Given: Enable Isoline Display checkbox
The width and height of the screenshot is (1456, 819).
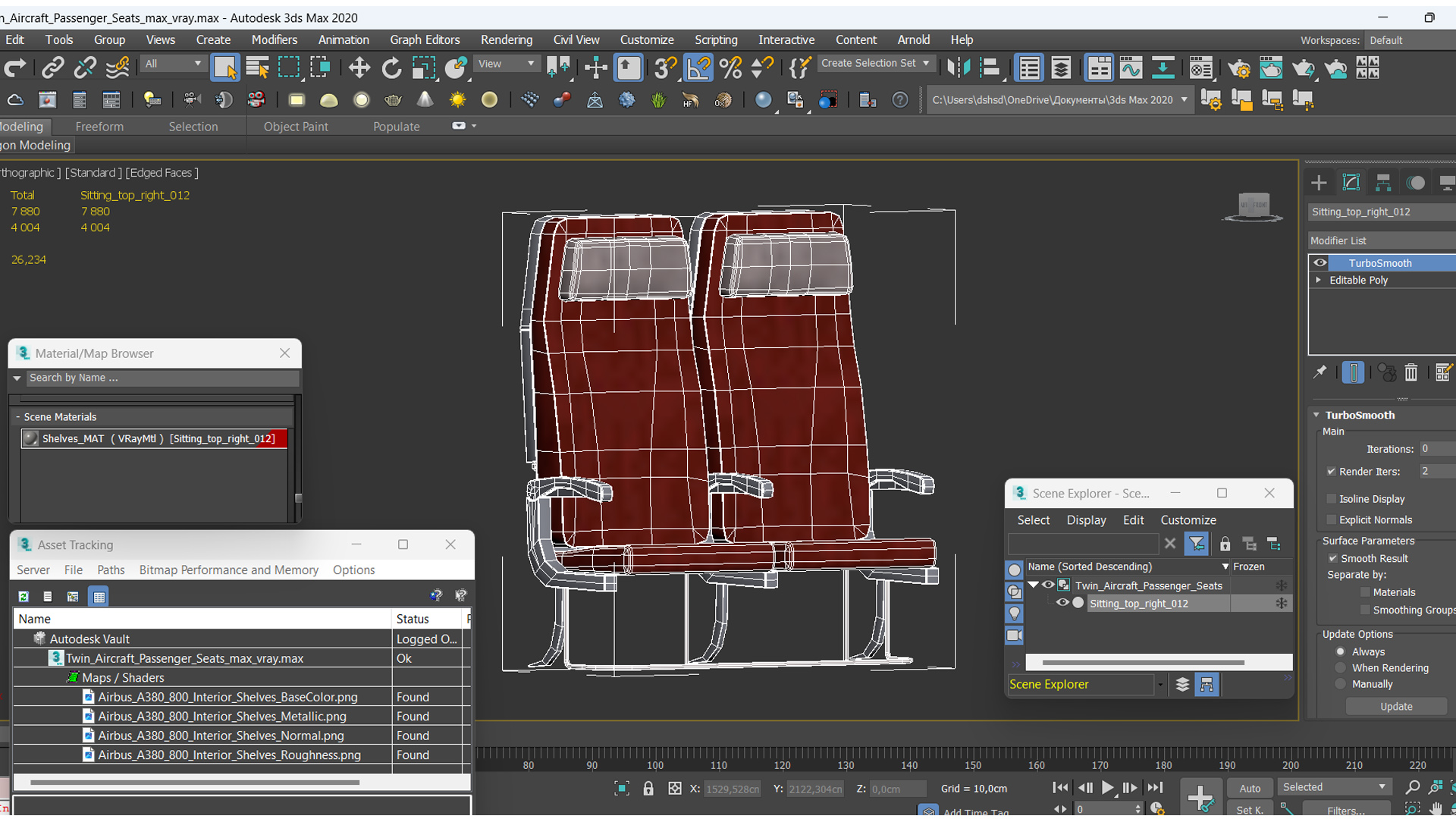Looking at the screenshot, I should pos(1331,498).
